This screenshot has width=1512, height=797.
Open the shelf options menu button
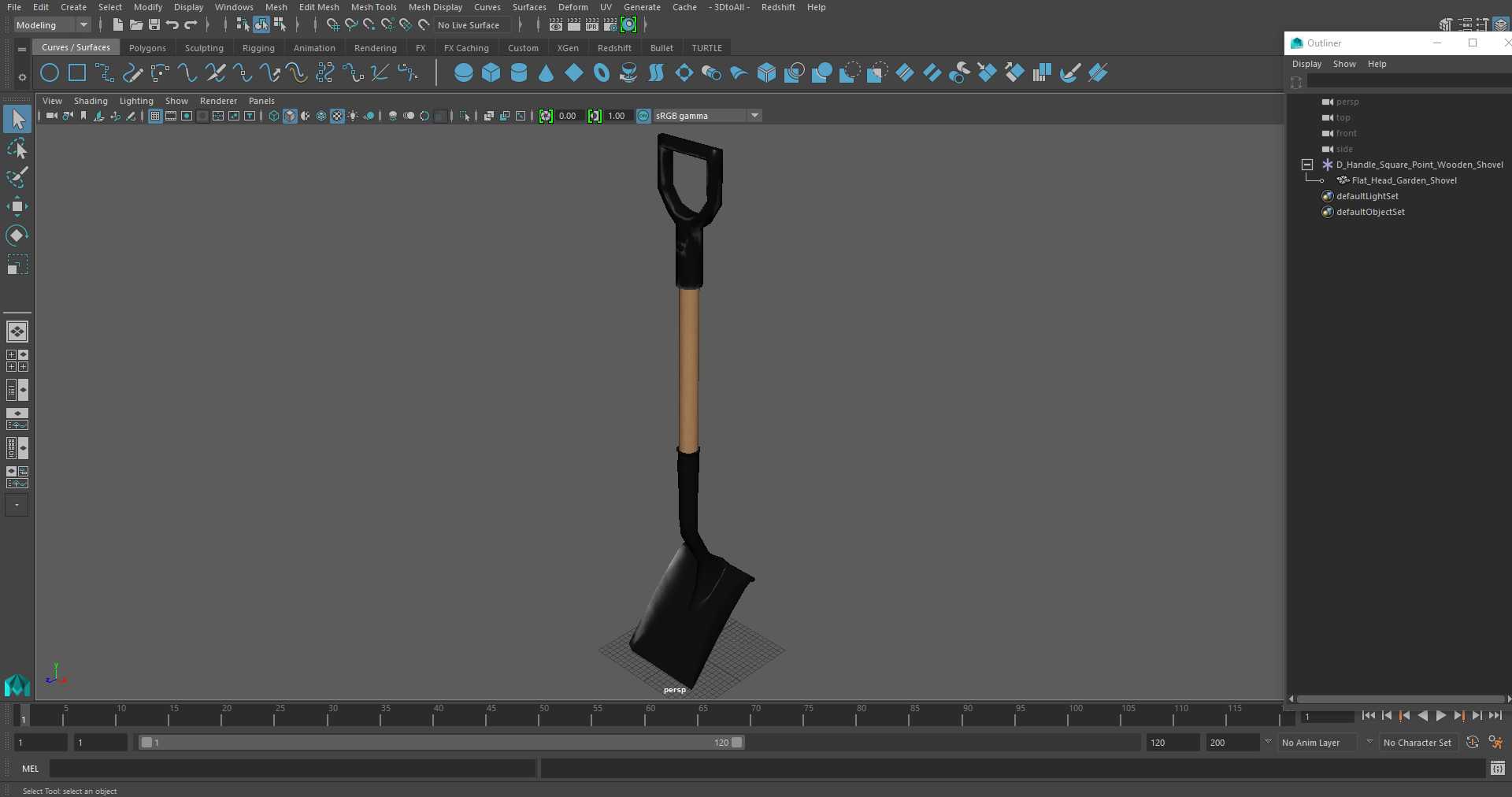[22, 77]
